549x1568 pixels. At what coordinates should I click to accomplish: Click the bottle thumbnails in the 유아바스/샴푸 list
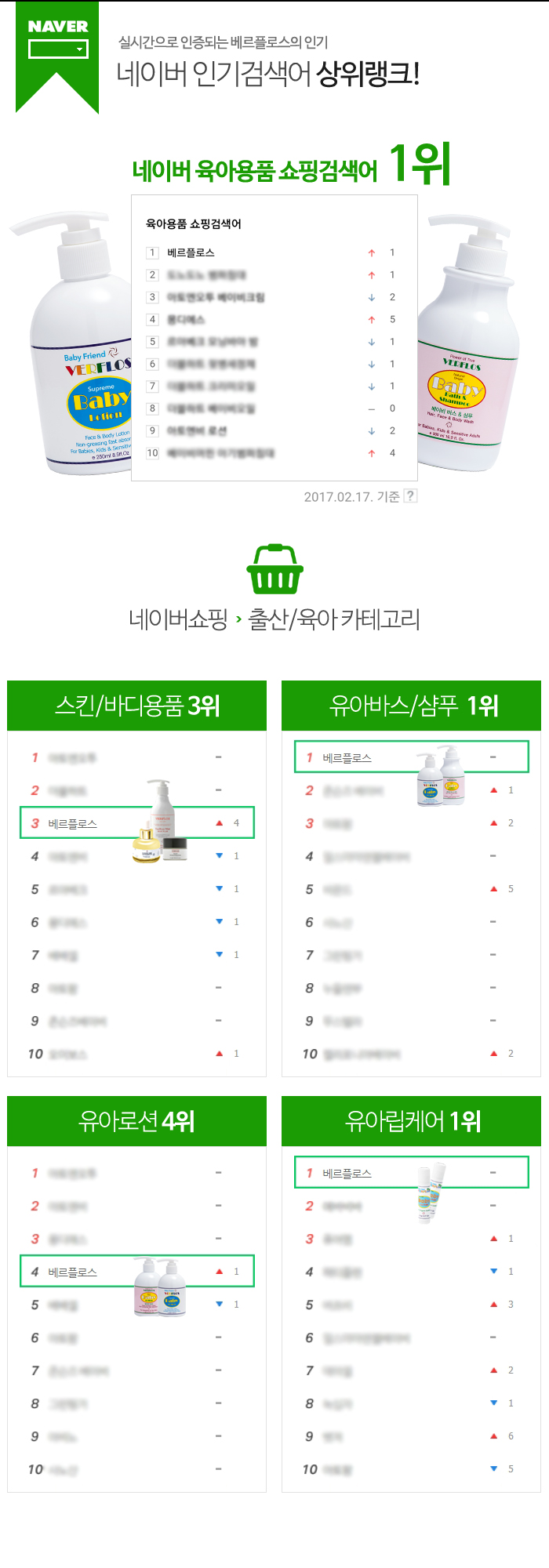point(441,776)
